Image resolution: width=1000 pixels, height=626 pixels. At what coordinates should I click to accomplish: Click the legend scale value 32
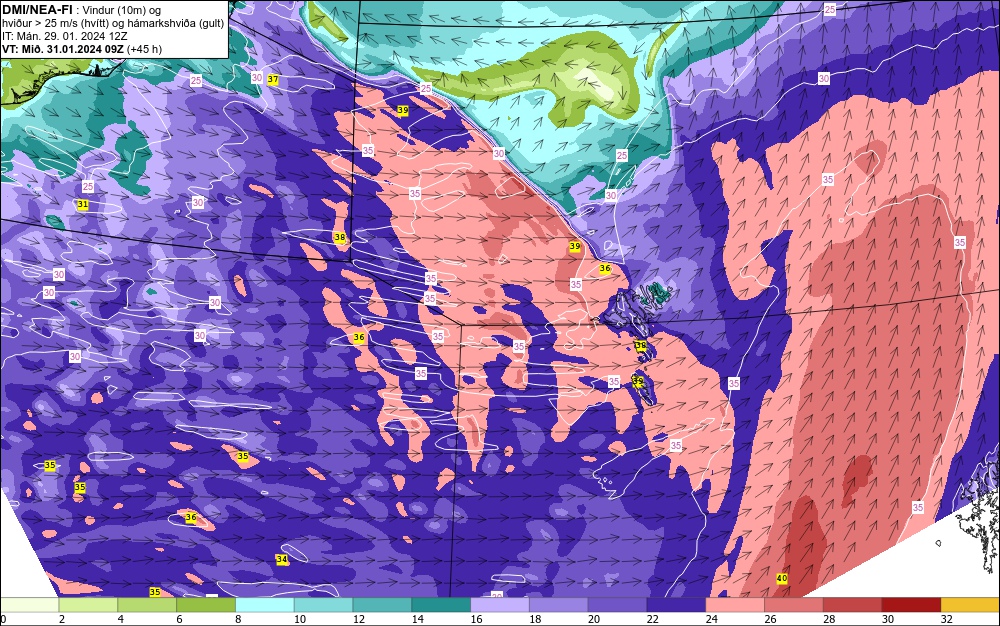point(946,619)
